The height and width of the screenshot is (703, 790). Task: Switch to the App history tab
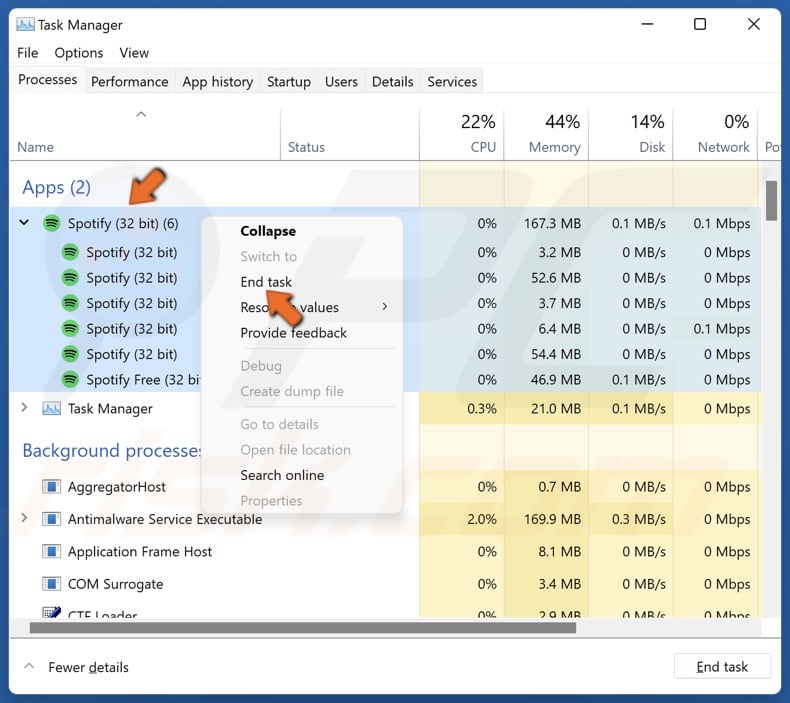click(218, 82)
